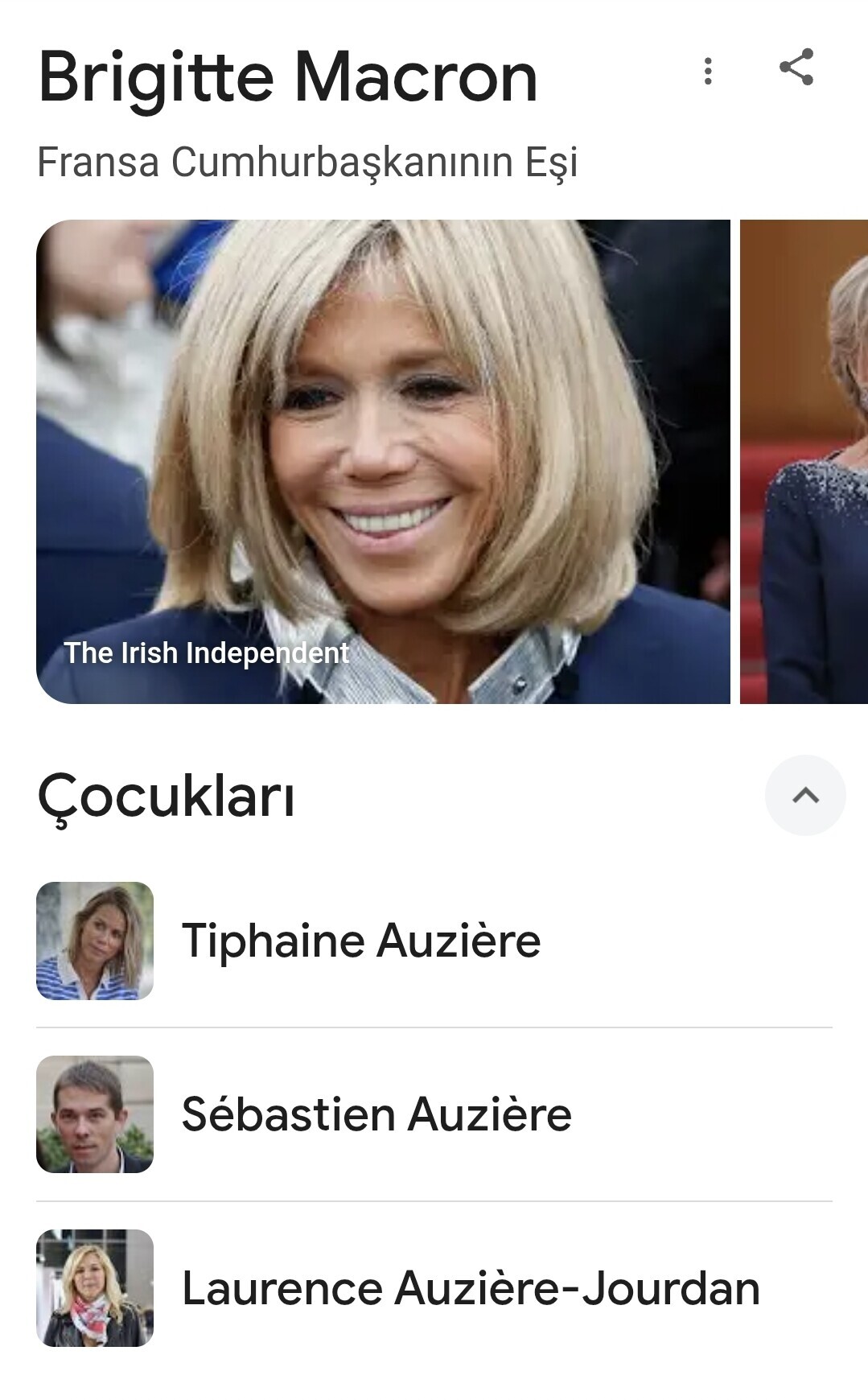Image resolution: width=868 pixels, height=1400 pixels.
Task: Click the dark-haired man's small photo
Action: (x=95, y=1114)
